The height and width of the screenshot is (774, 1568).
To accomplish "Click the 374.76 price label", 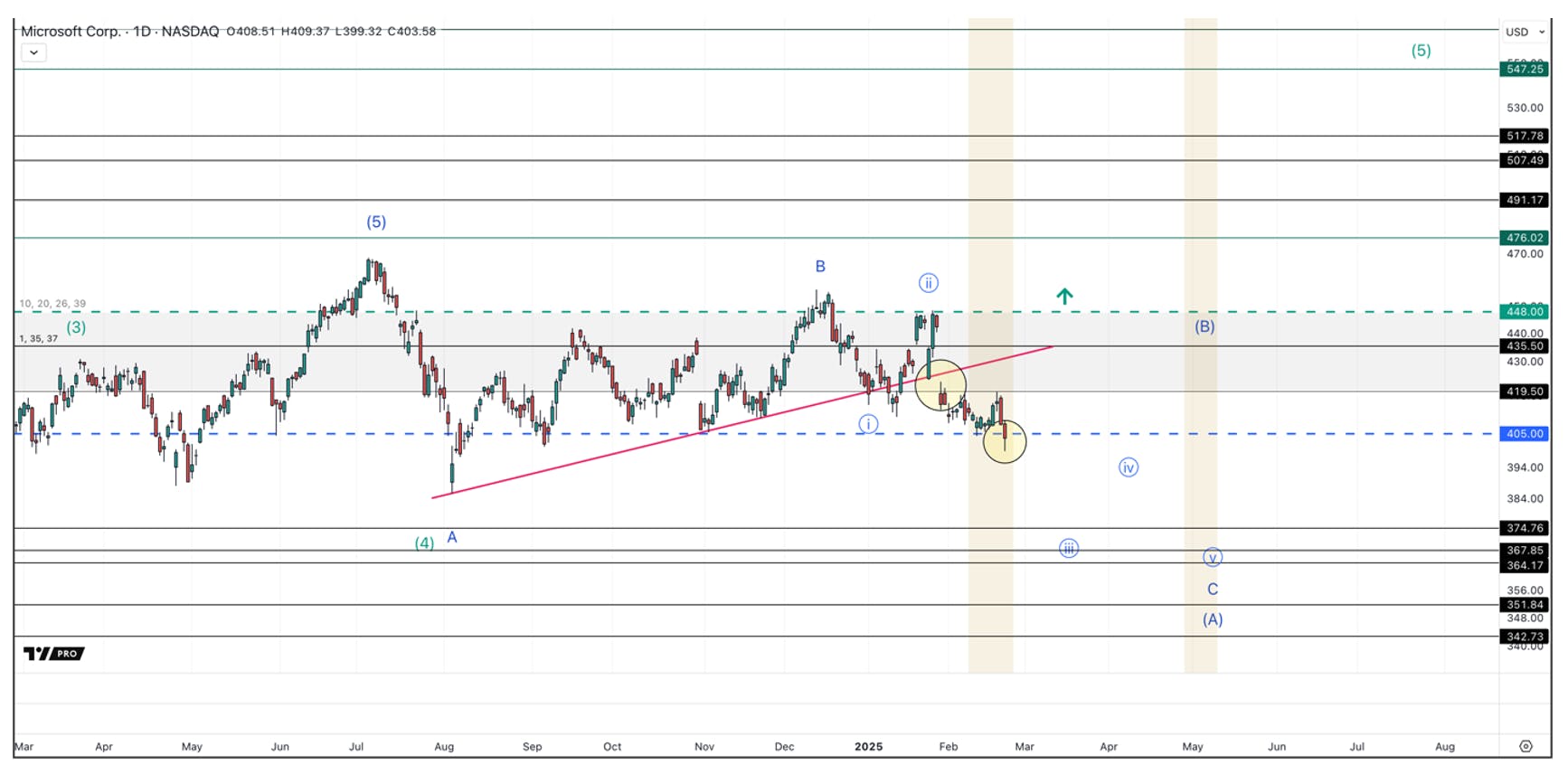I will point(1525,528).
